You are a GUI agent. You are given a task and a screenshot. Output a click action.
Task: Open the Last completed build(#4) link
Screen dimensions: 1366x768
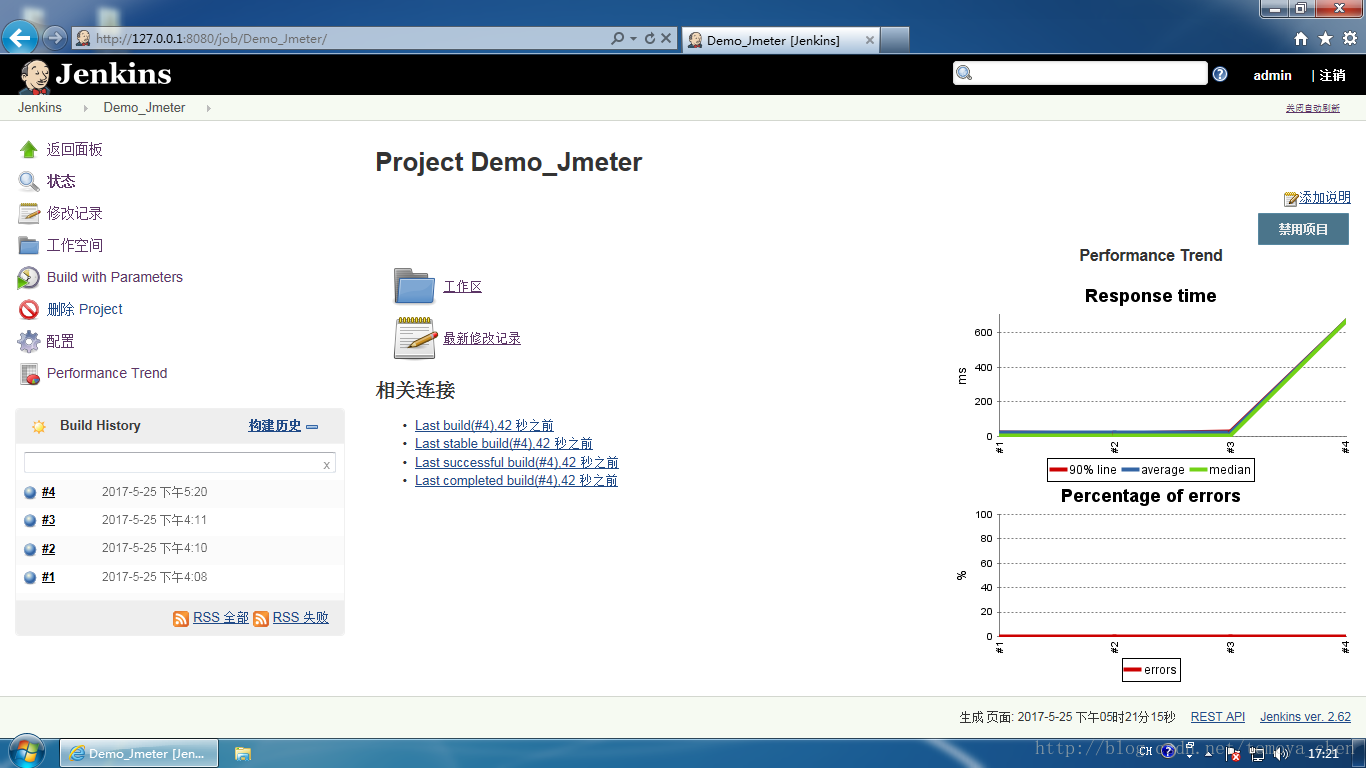tap(516, 481)
